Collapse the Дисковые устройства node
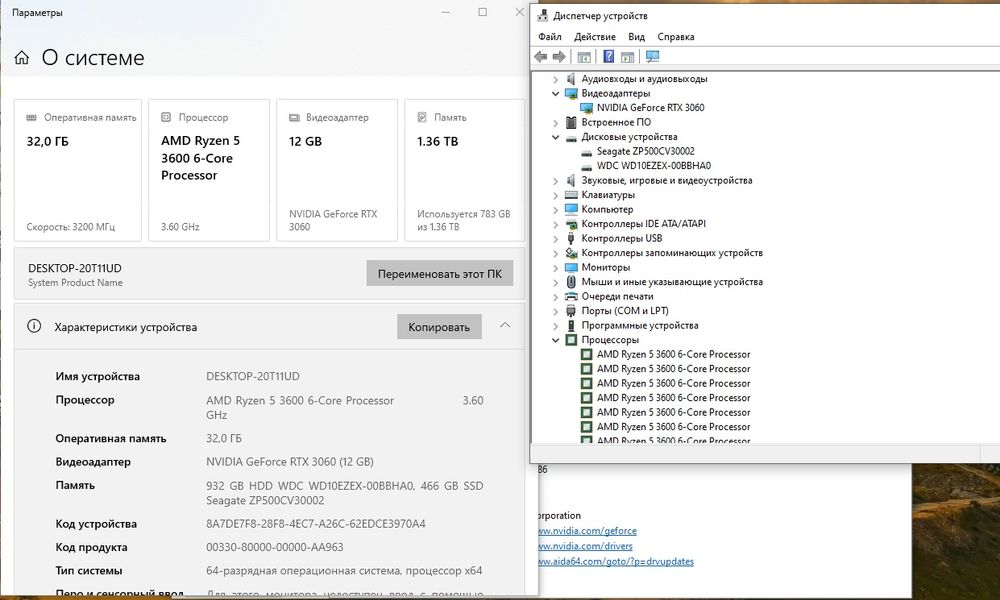Image resolution: width=1000 pixels, height=600 pixels. pyautogui.click(x=555, y=137)
